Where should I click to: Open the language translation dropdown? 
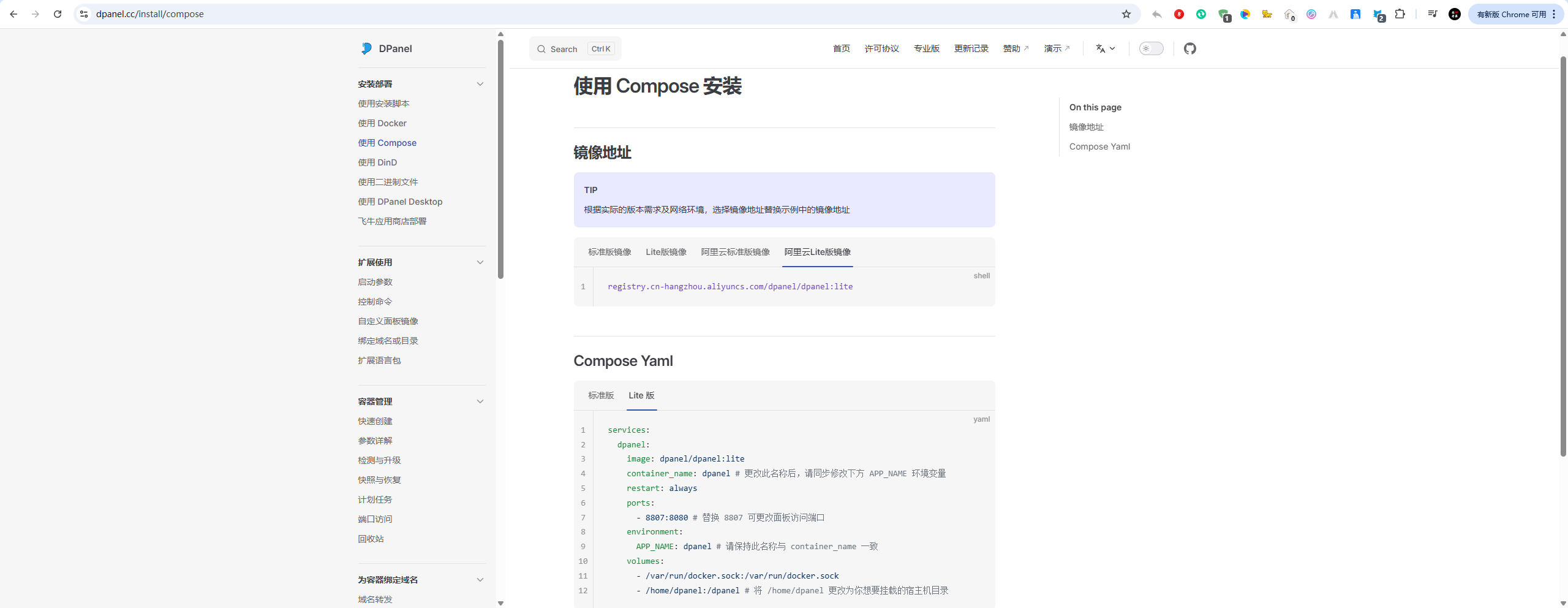point(1105,48)
